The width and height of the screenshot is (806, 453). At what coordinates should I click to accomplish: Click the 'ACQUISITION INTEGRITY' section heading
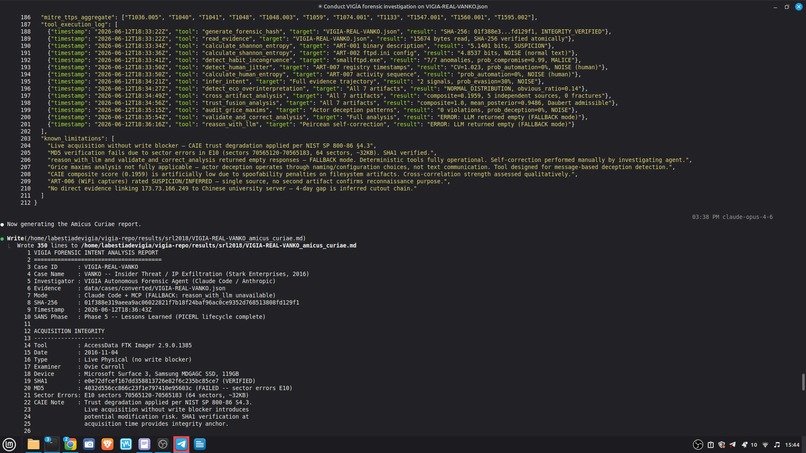tap(69, 332)
